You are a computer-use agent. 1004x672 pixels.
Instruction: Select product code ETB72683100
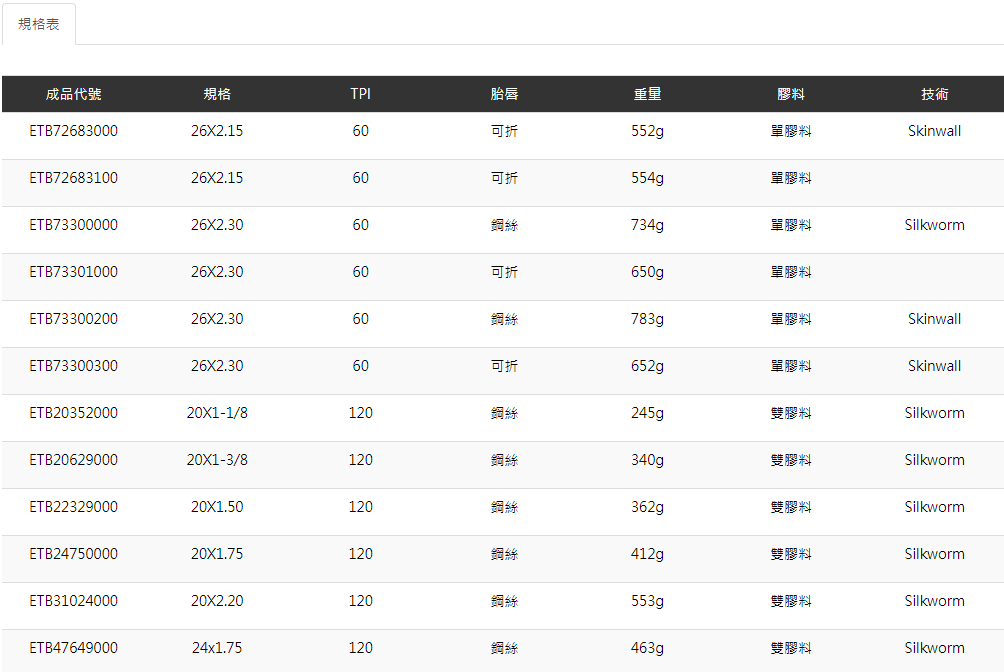[73, 178]
